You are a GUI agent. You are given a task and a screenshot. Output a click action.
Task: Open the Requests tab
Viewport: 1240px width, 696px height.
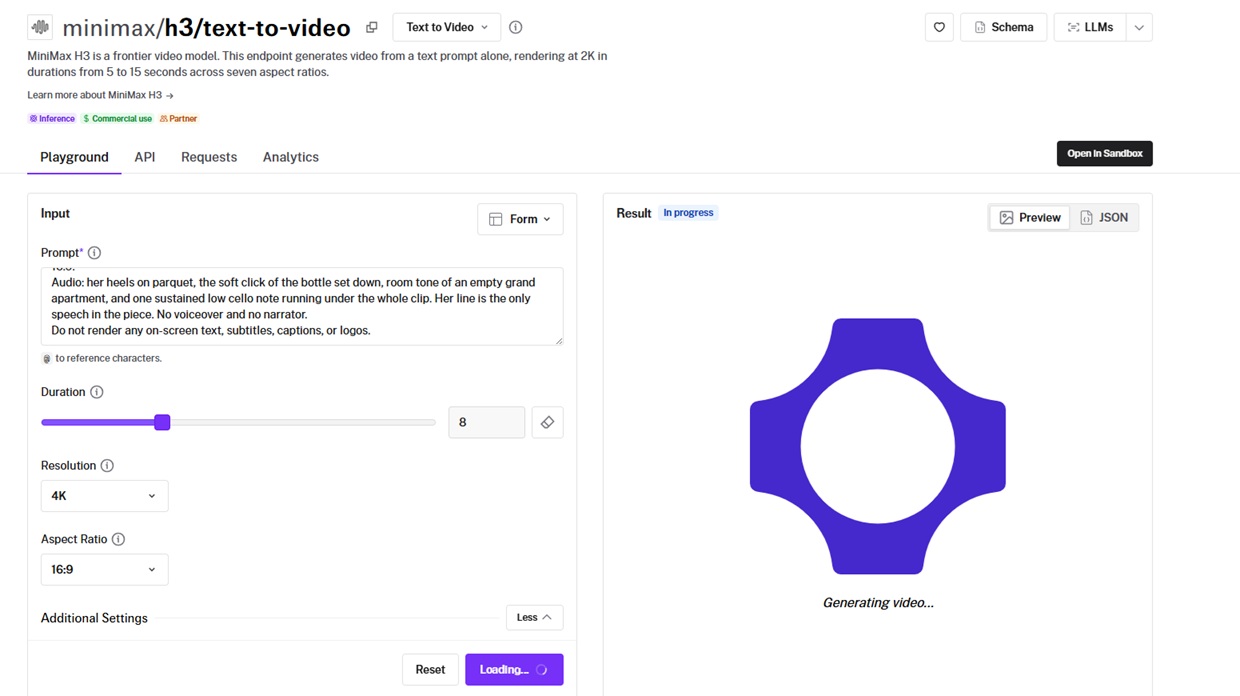click(209, 157)
